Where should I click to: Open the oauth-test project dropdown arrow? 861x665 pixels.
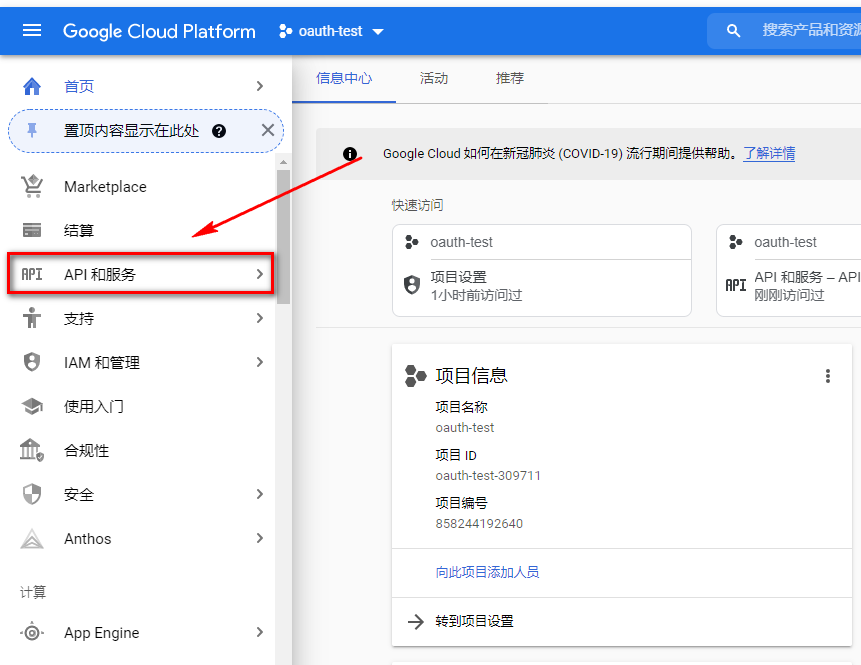(378, 32)
